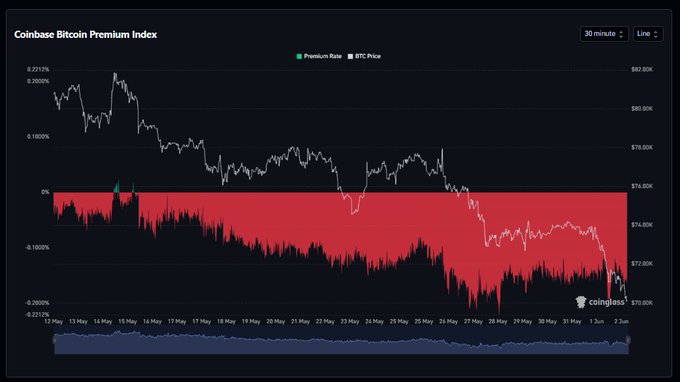Click the 0.2000% left axis label
Image resolution: width=680 pixels, height=382 pixels.
click(x=38, y=82)
